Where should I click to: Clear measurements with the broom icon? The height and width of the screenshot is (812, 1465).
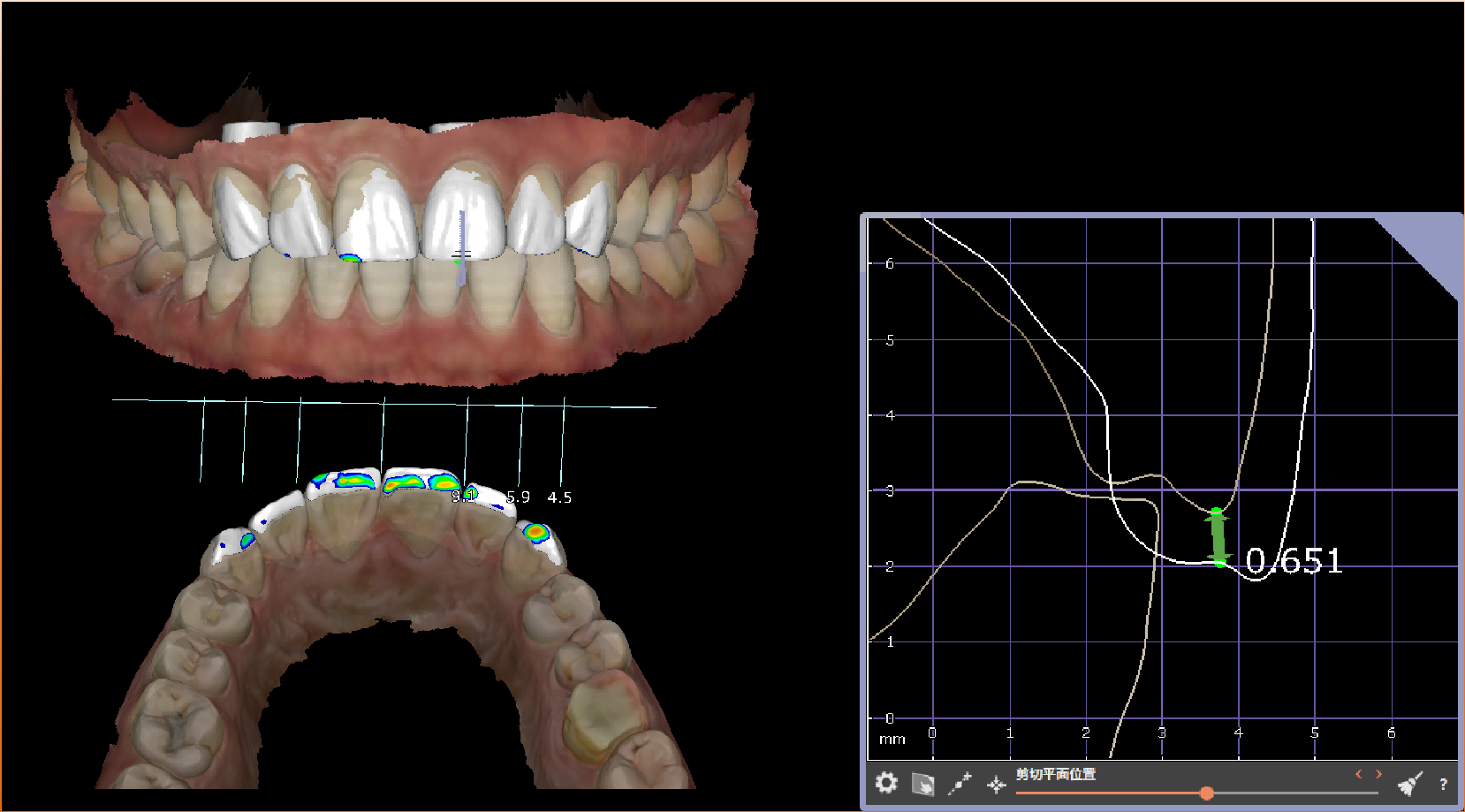[x=1409, y=783]
